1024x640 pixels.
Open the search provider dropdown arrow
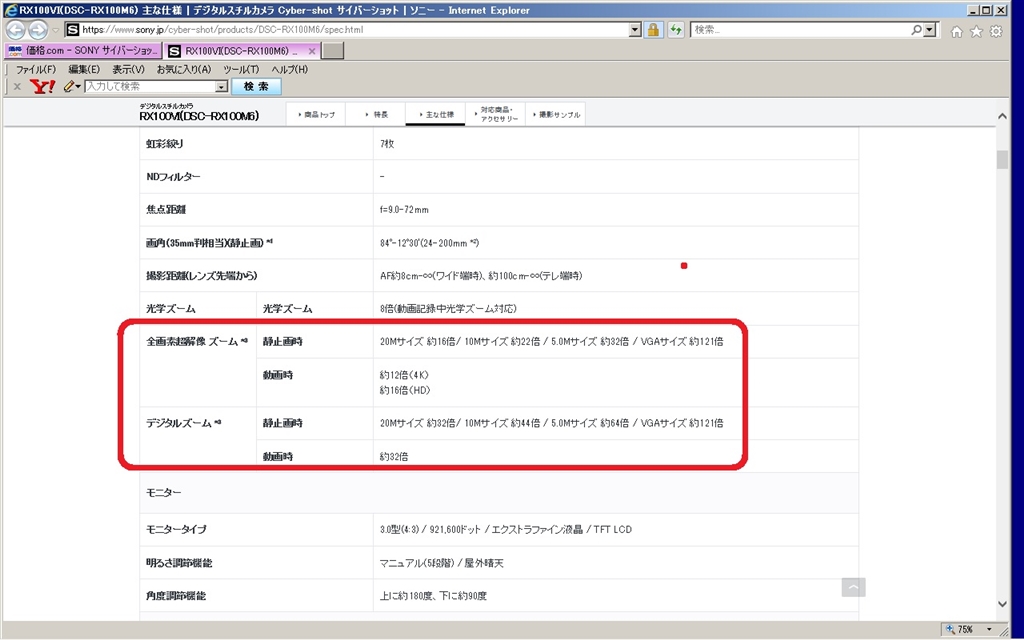point(930,30)
